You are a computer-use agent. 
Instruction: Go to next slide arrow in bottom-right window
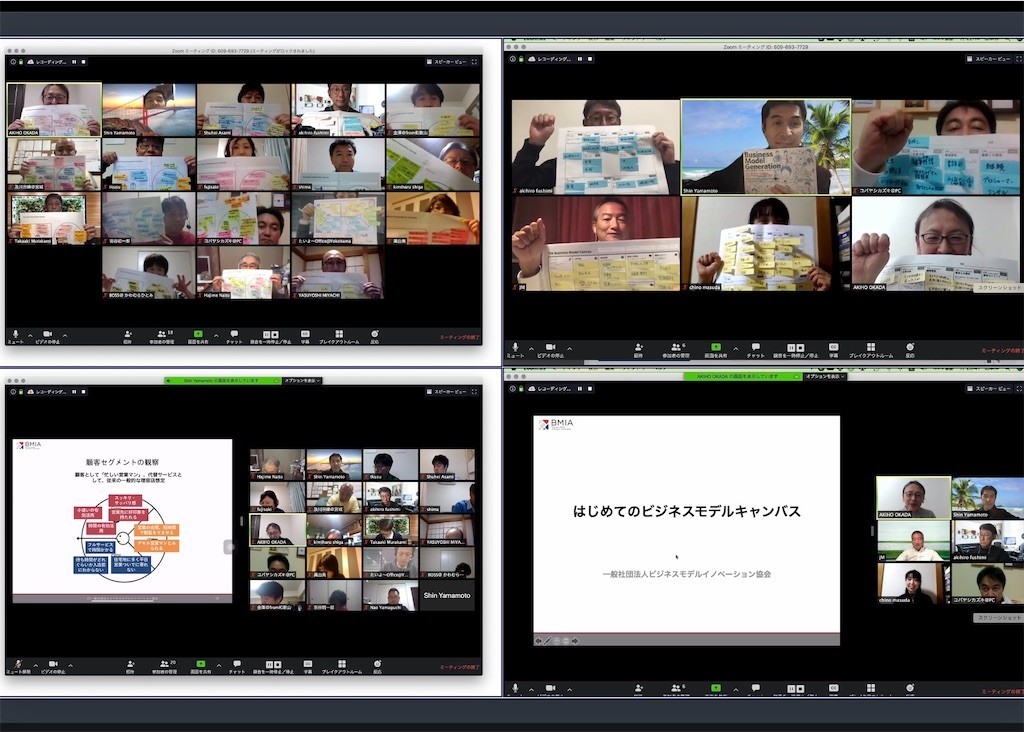pyautogui.click(x=575, y=641)
